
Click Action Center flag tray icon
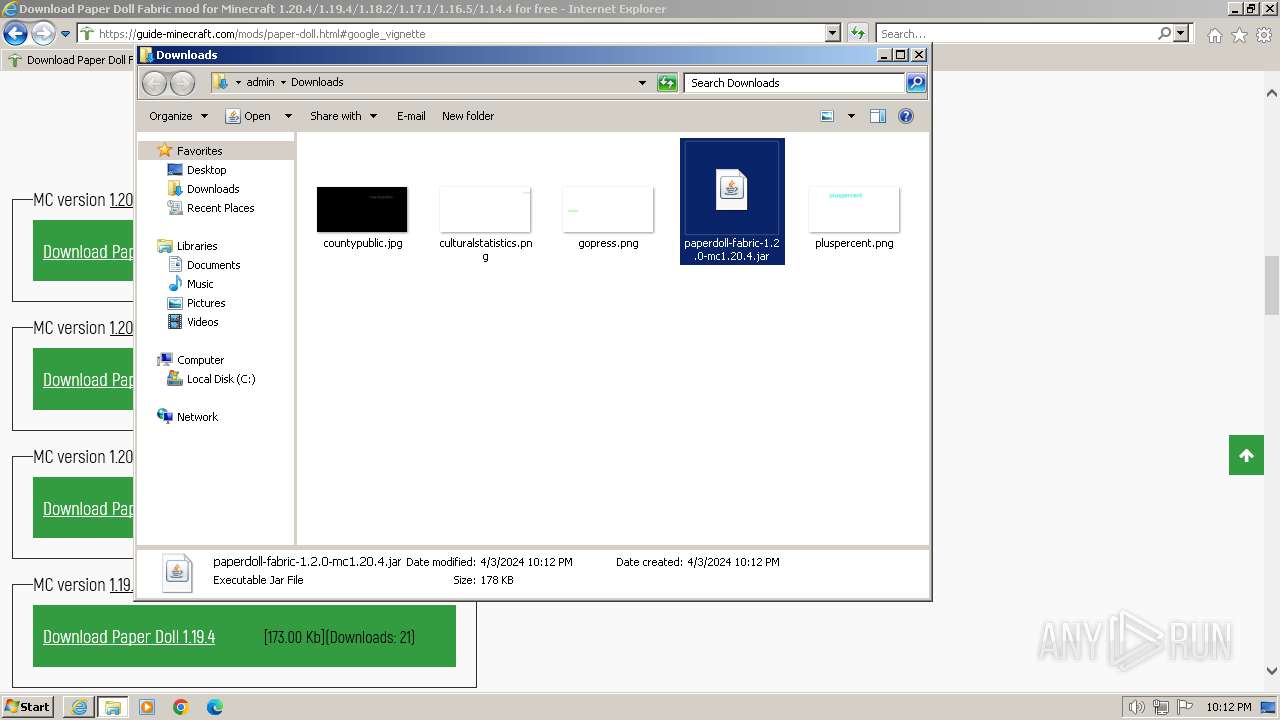point(1184,707)
